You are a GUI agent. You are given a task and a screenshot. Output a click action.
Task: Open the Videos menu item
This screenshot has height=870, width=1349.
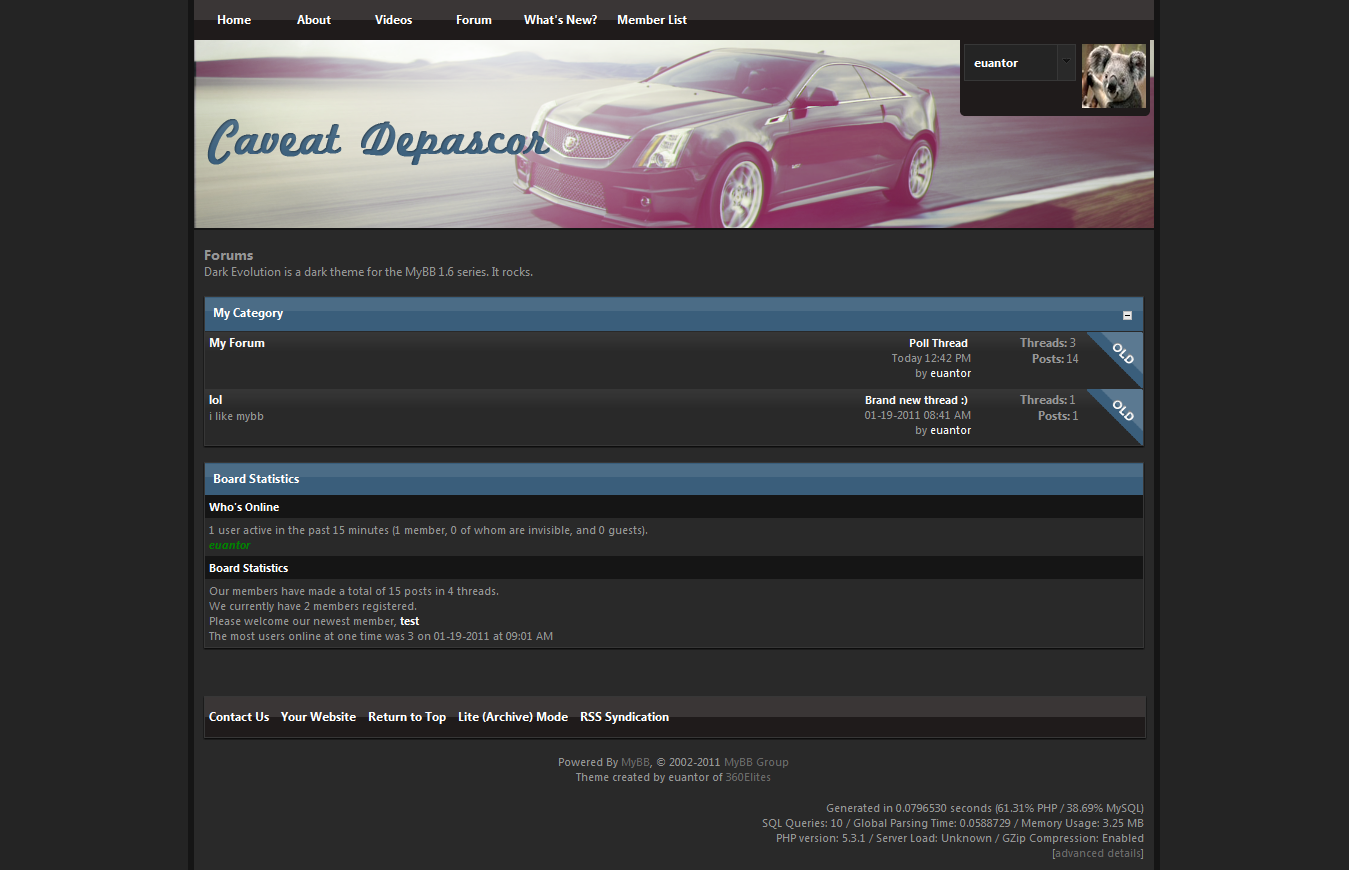[393, 20]
